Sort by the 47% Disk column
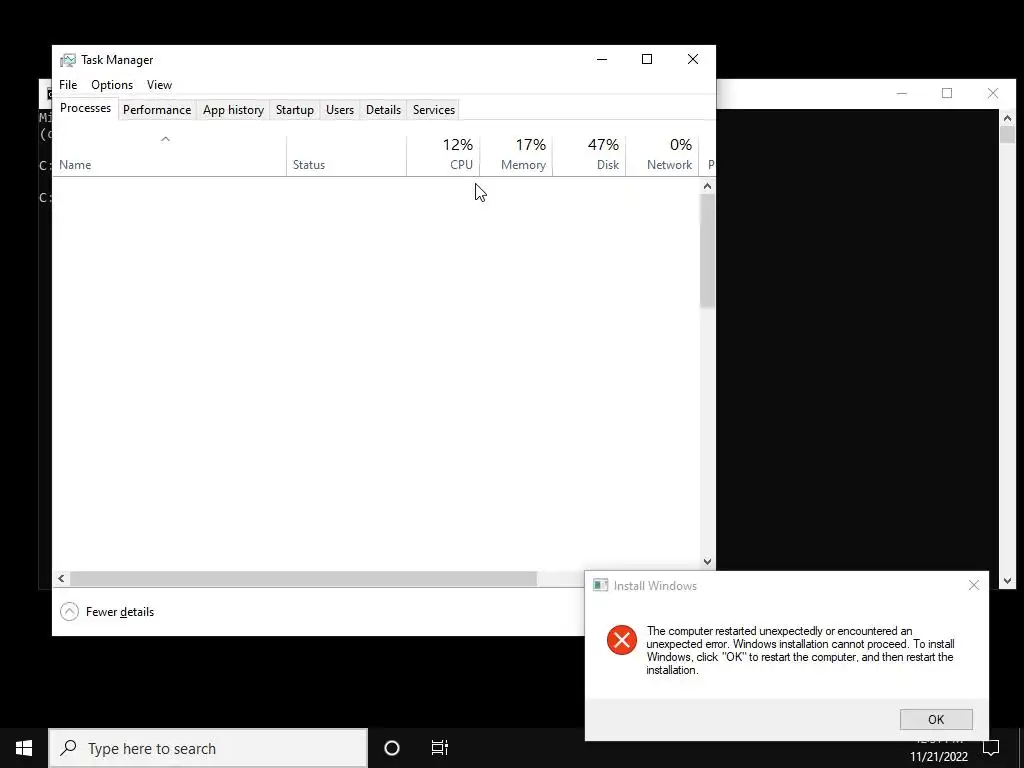The image size is (1024, 768). click(589, 156)
